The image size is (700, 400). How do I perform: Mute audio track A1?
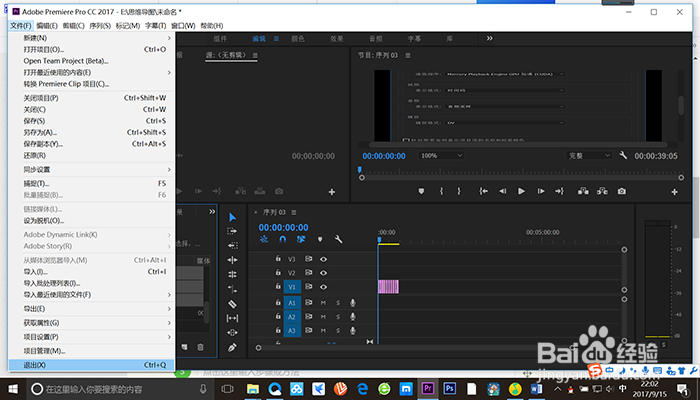tap(323, 303)
